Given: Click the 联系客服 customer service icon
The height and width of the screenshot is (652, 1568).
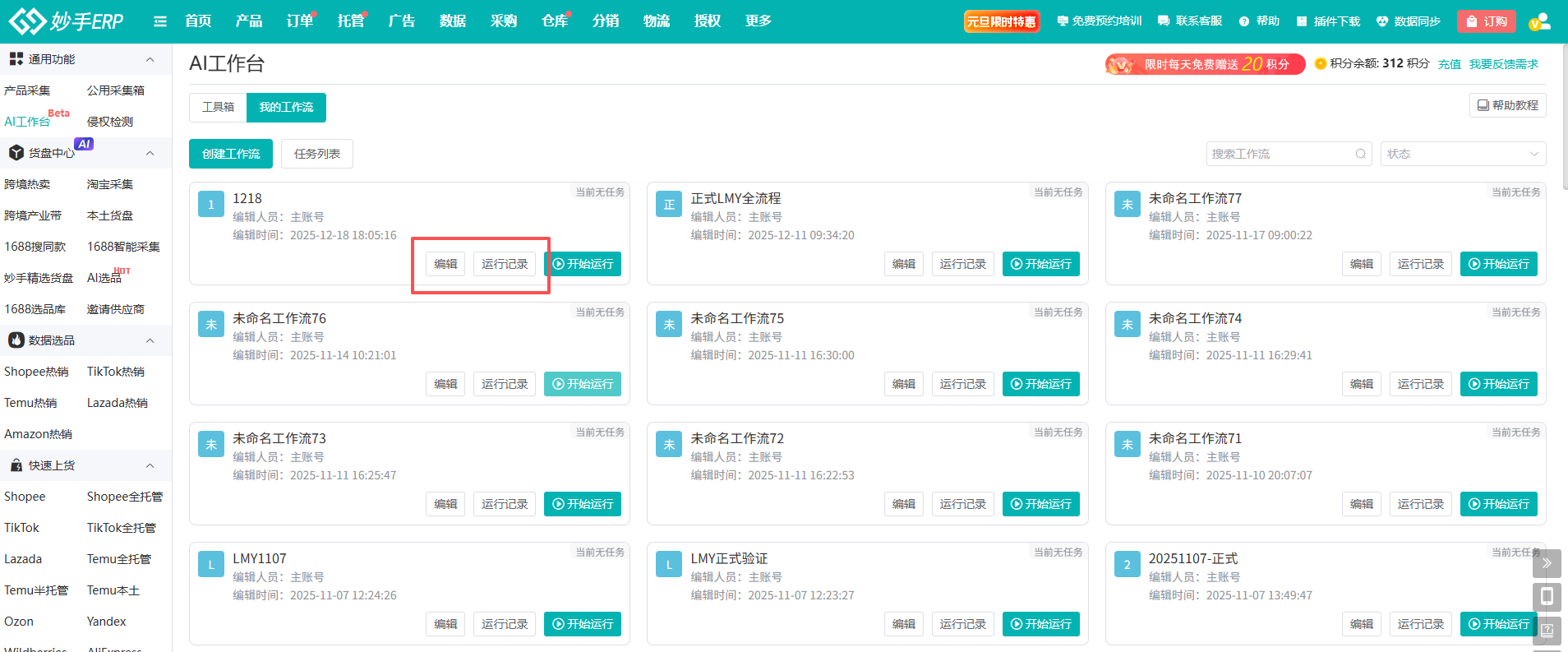Looking at the screenshot, I should click(1164, 21).
